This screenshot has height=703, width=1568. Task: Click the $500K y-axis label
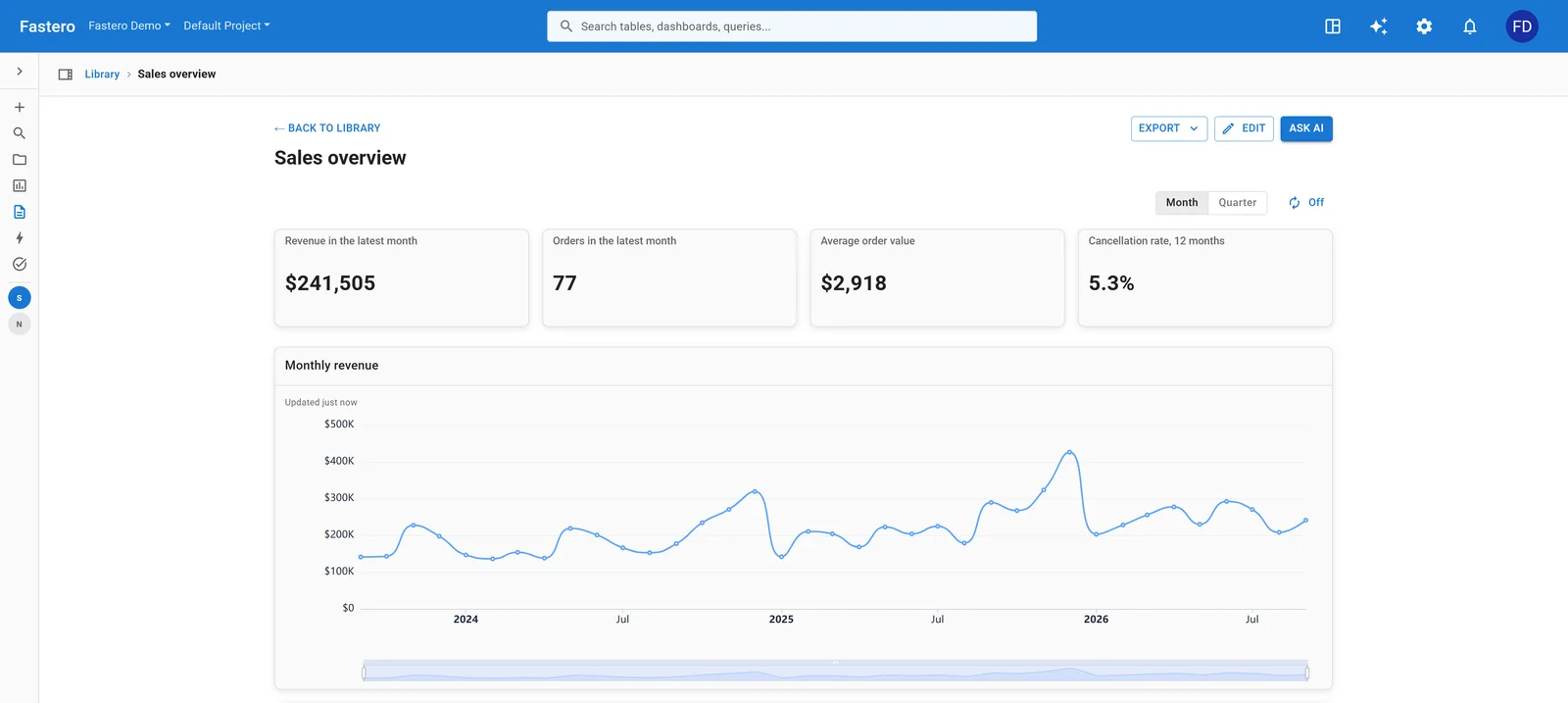tap(339, 425)
